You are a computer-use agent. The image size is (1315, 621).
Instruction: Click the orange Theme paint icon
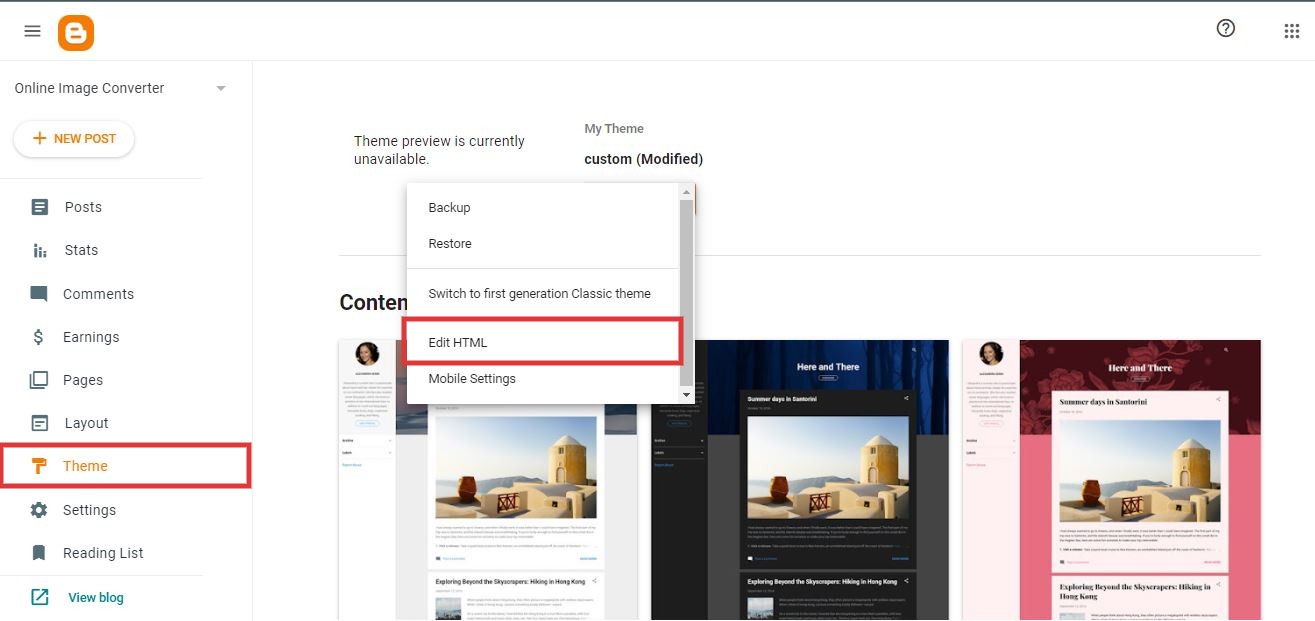pyautogui.click(x=39, y=465)
